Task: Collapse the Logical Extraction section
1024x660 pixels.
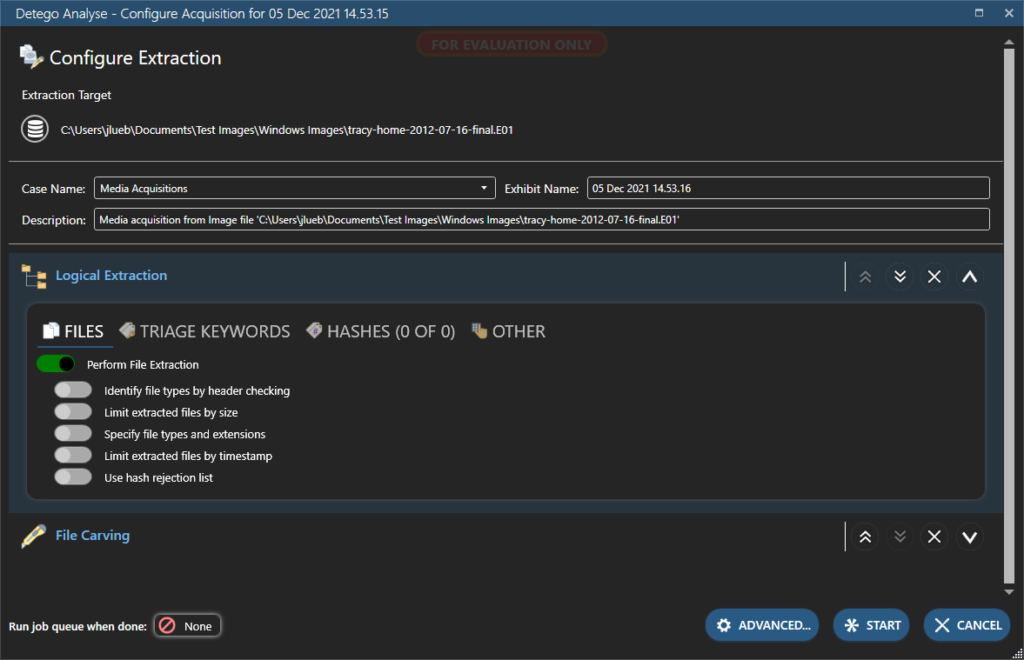Action: [x=970, y=277]
